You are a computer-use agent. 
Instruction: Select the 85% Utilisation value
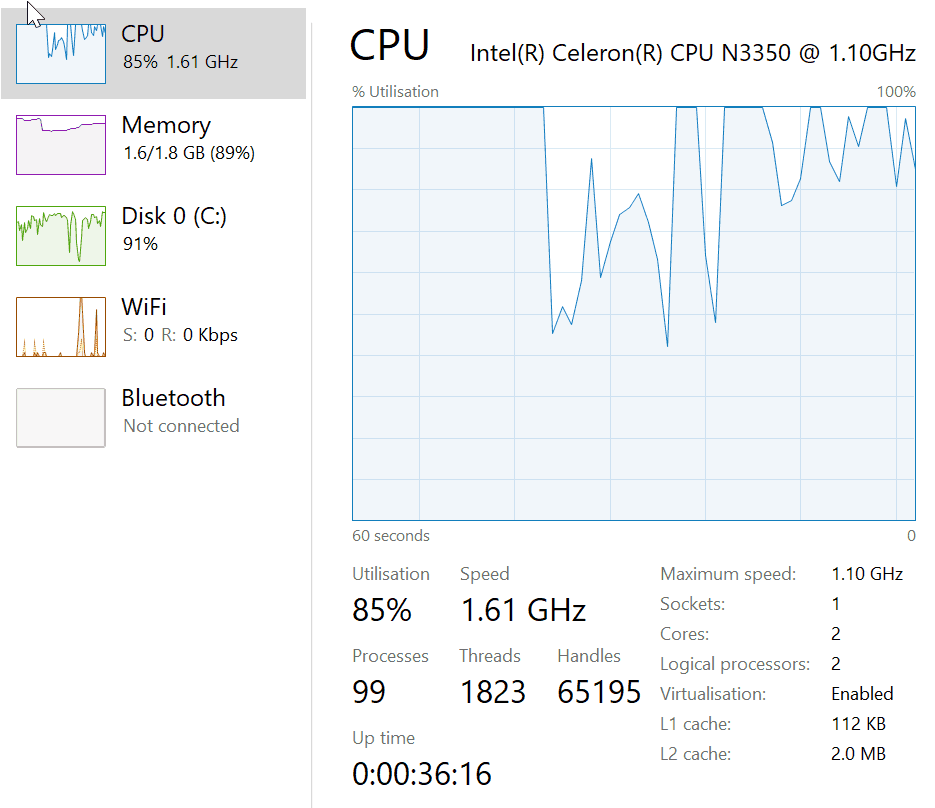[382, 609]
